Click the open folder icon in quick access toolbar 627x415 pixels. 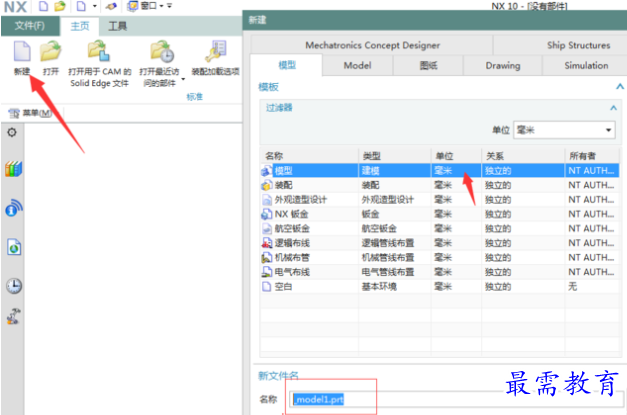[x=60, y=6]
